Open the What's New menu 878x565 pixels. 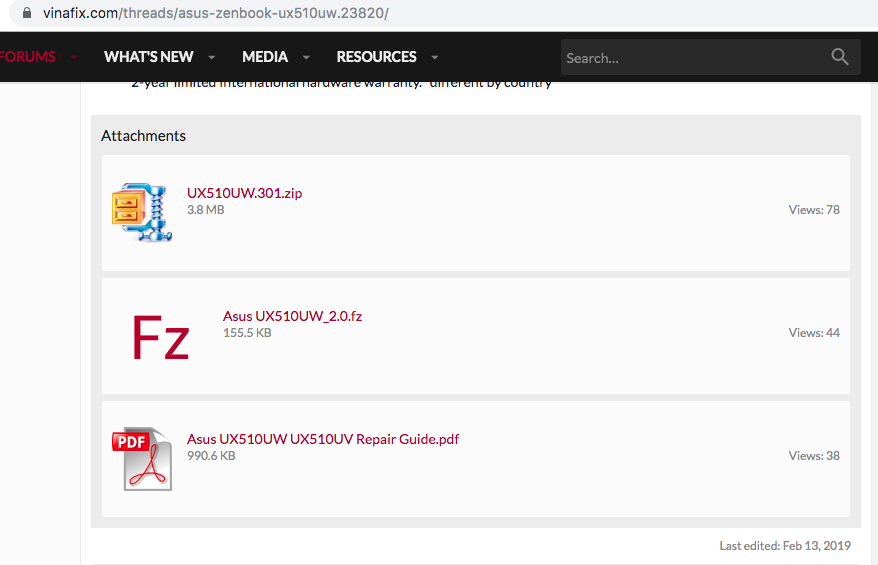[x=148, y=57]
